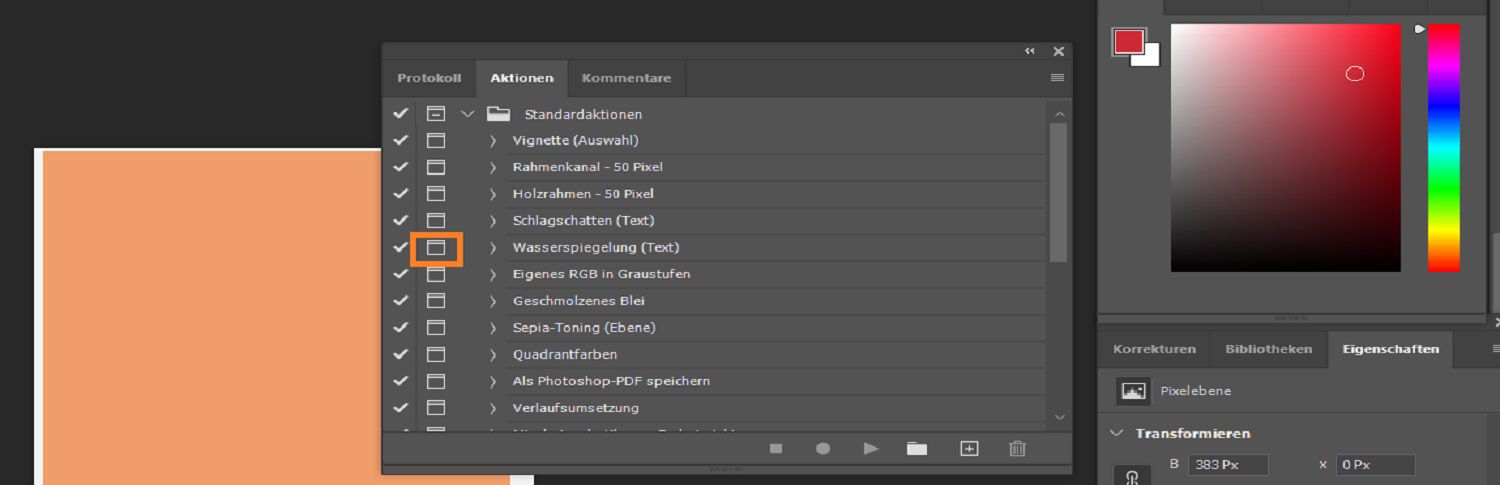The width and height of the screenshot is (1500, 485).
Task: Uncheck the Standardaktionen set checkmark
Action: (x=401, y=114)
